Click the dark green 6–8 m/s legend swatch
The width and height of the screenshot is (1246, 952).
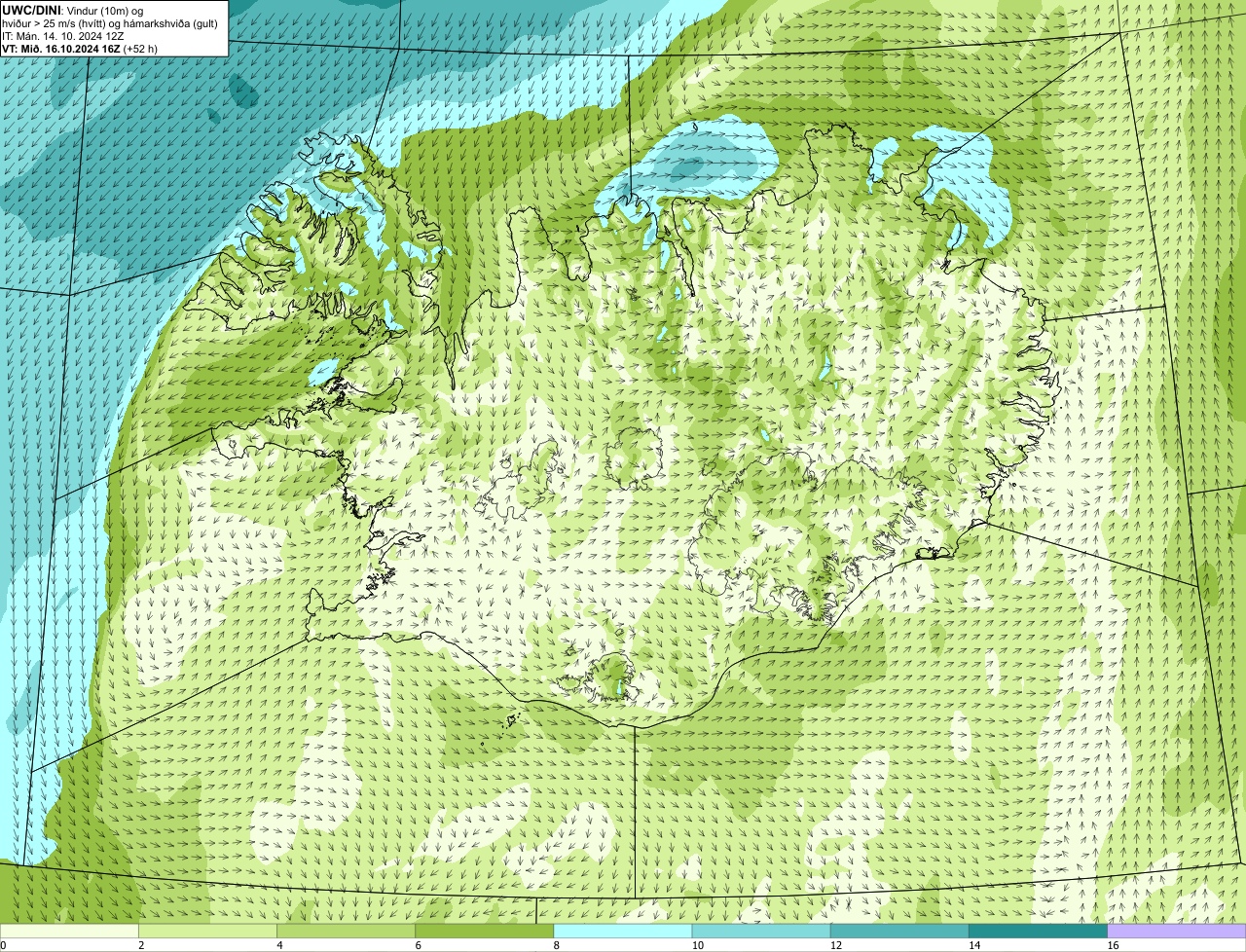485,931
